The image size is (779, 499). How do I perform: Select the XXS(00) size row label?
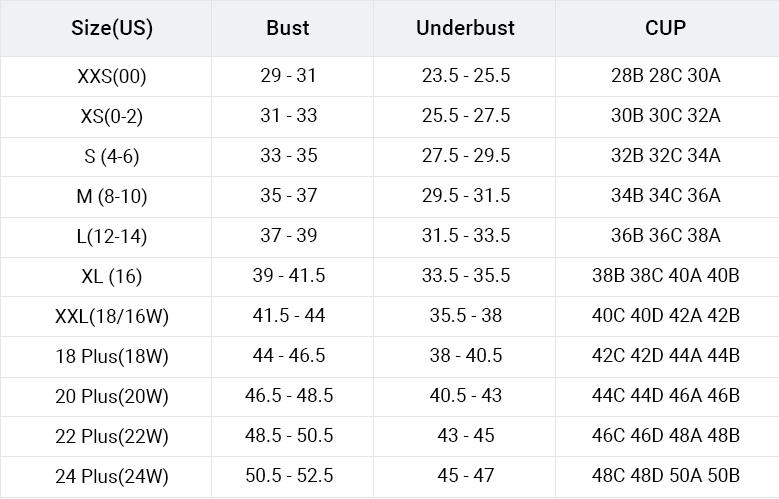pyautogui.click(x=112, y=76)
